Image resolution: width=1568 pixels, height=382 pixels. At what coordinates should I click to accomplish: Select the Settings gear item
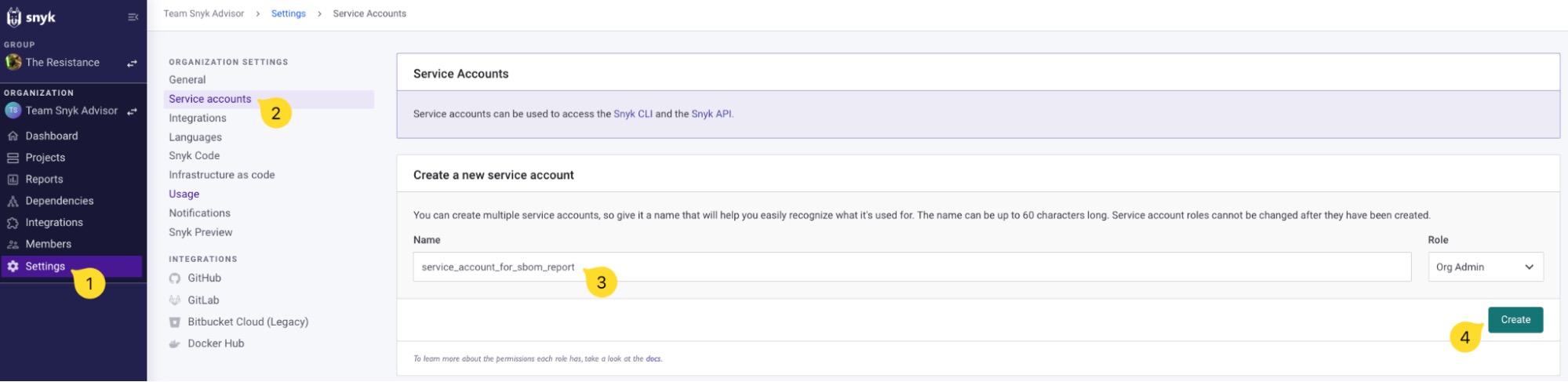[71, 267]
